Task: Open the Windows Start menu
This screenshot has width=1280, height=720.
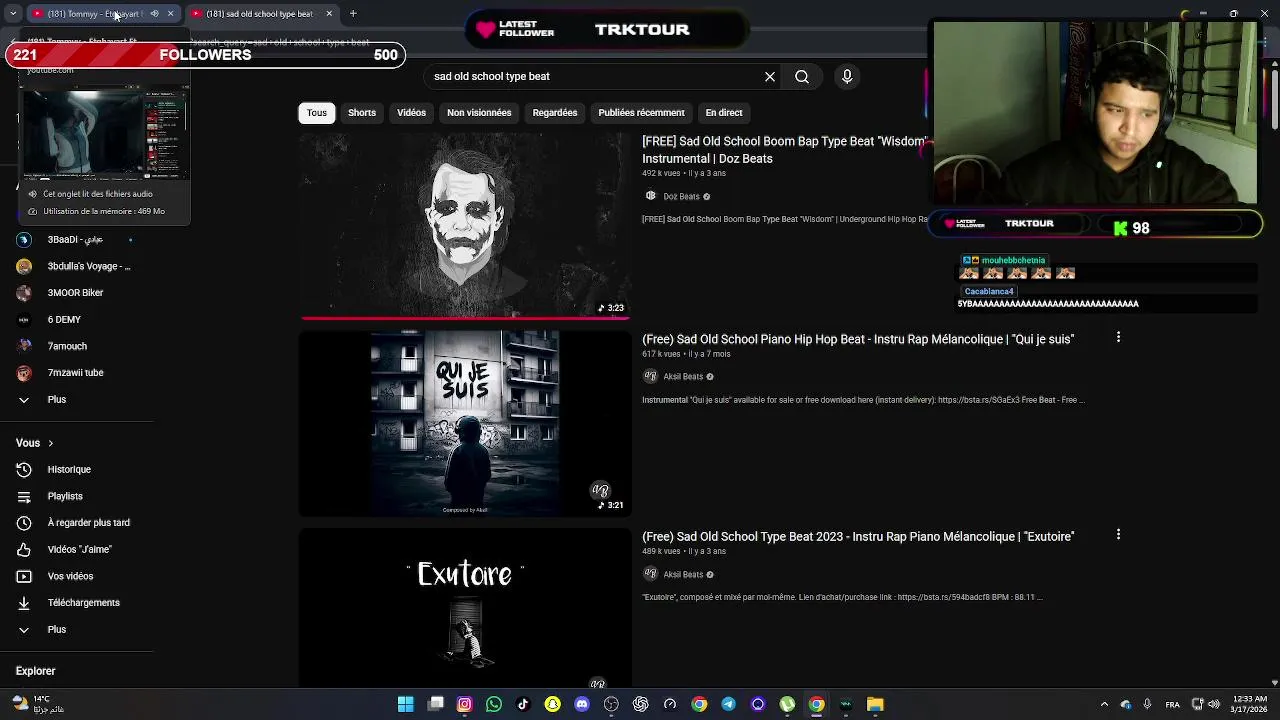Action: pos(405,704)
